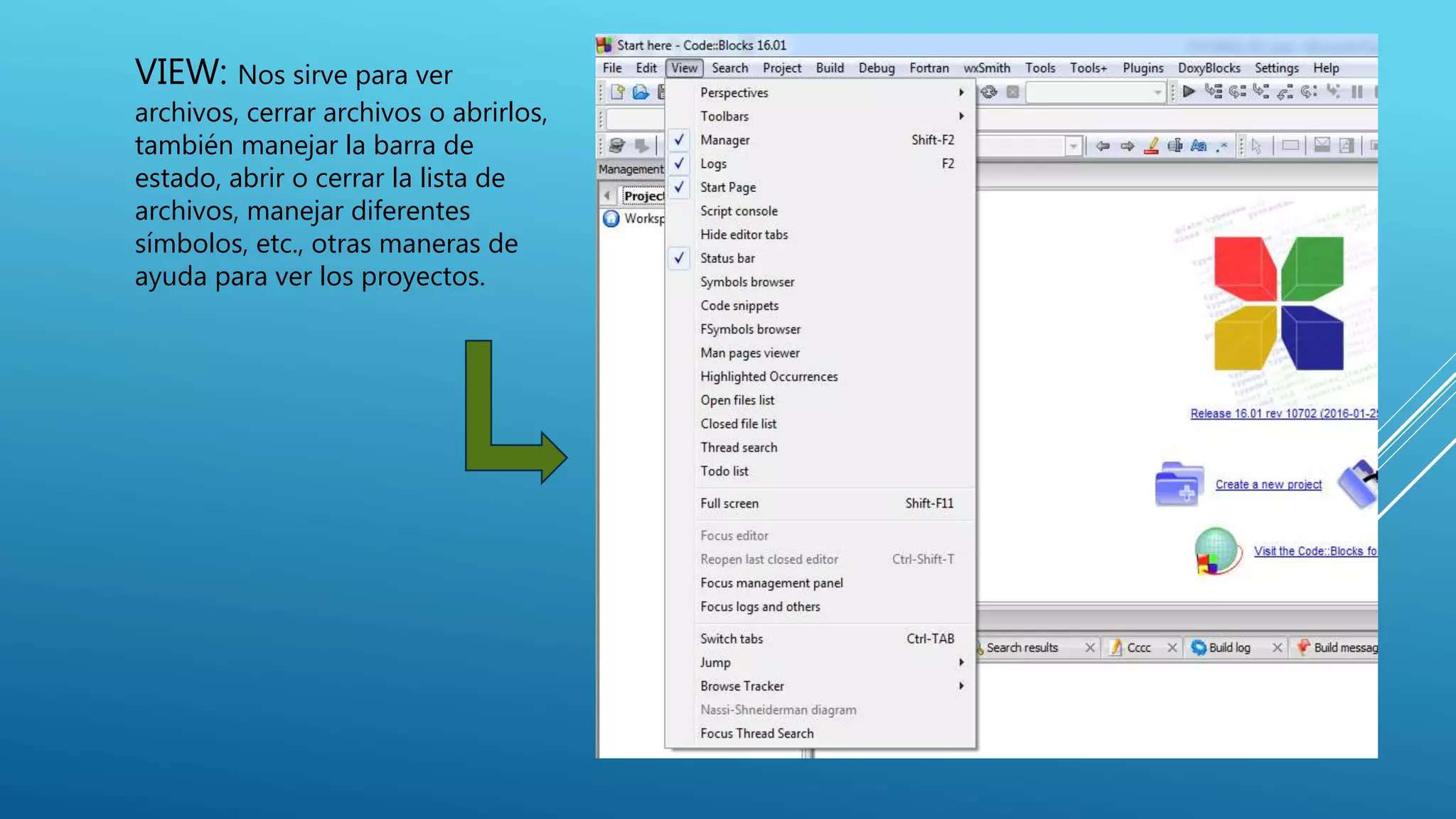This screenshot has width=1456, height=819.
Task: Select Full screen in View menu
Action: pos(822,503)
